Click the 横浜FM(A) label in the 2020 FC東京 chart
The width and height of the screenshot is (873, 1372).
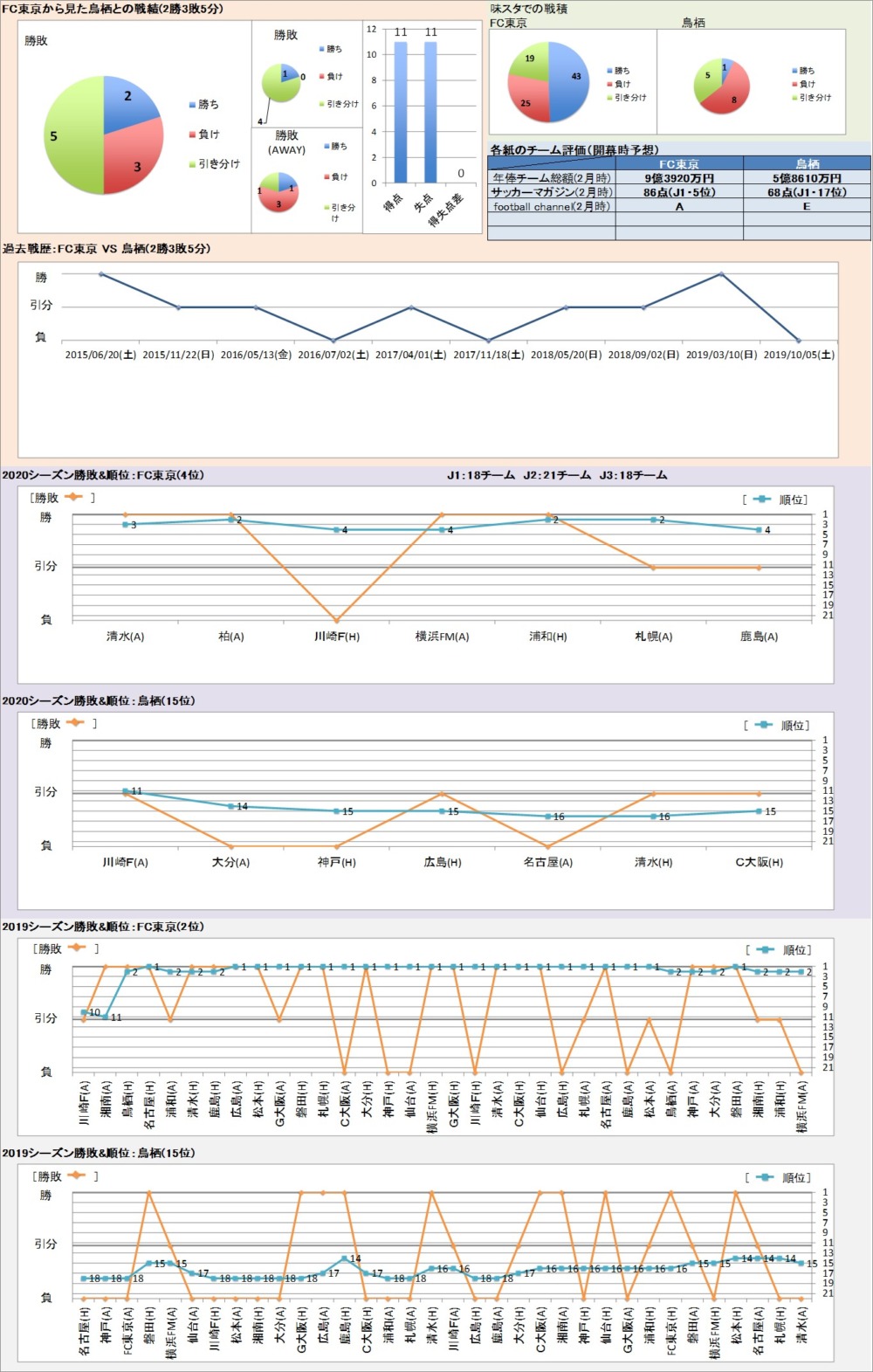pos(442,637)
